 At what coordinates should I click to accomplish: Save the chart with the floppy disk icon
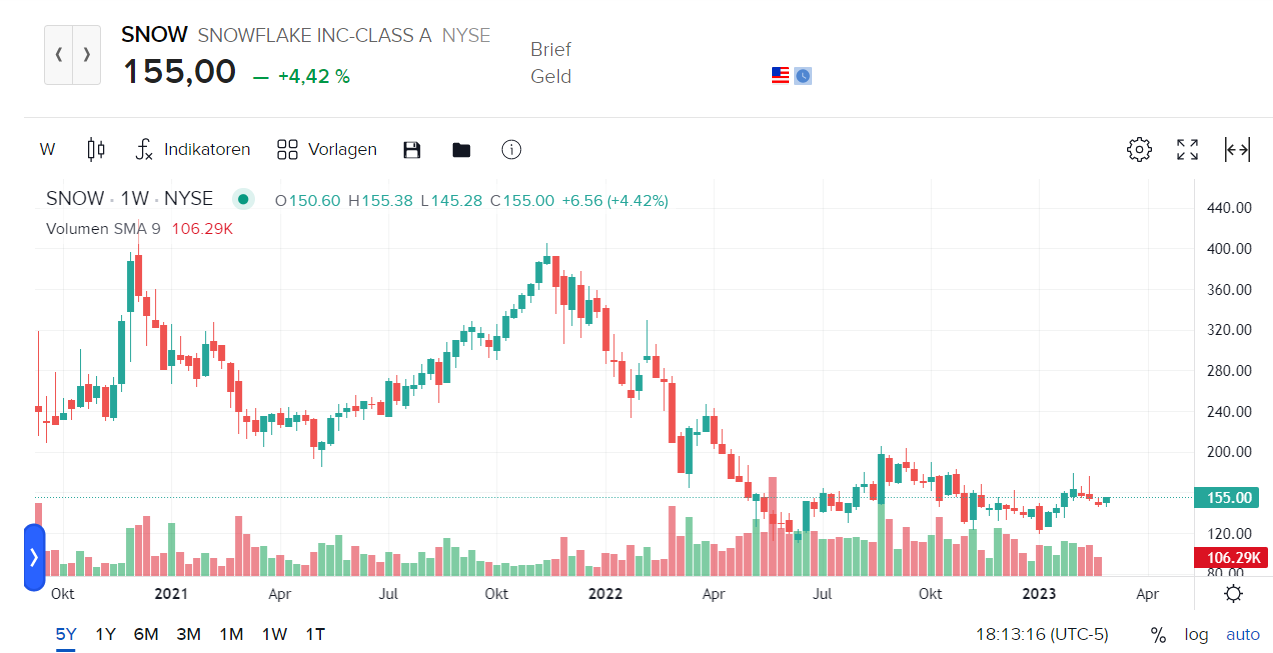pos(412,150)
